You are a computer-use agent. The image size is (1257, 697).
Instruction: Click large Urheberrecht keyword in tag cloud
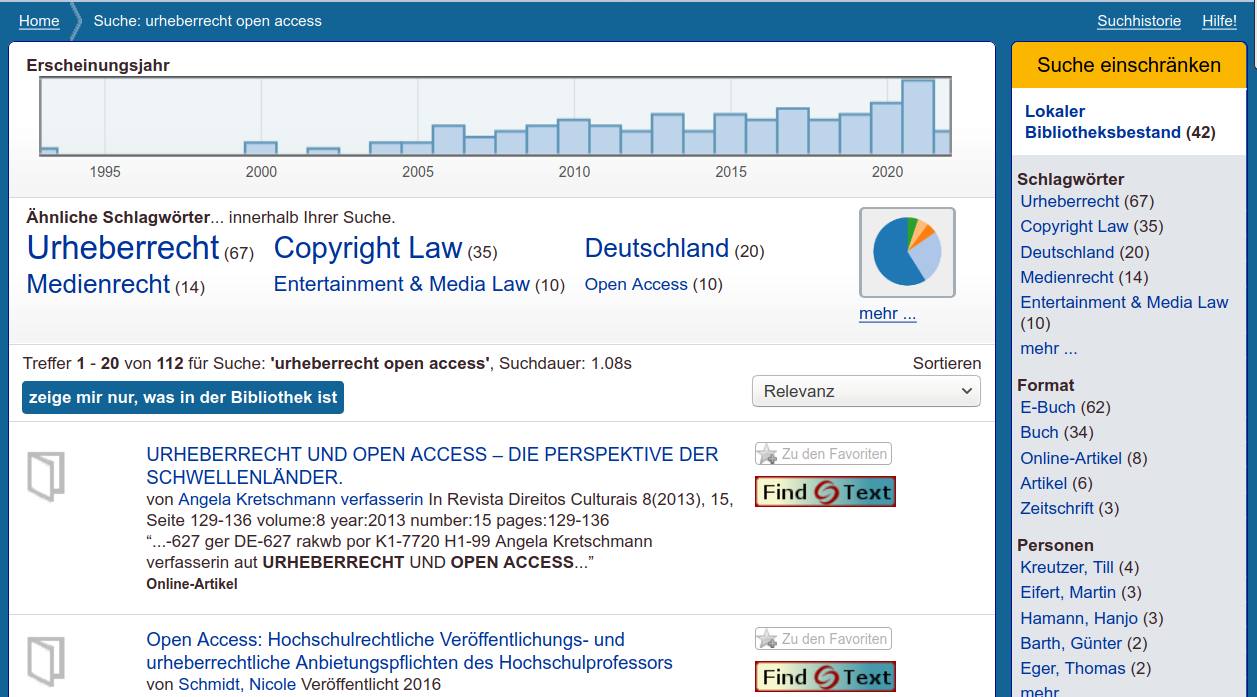click(x=123, y=247)
